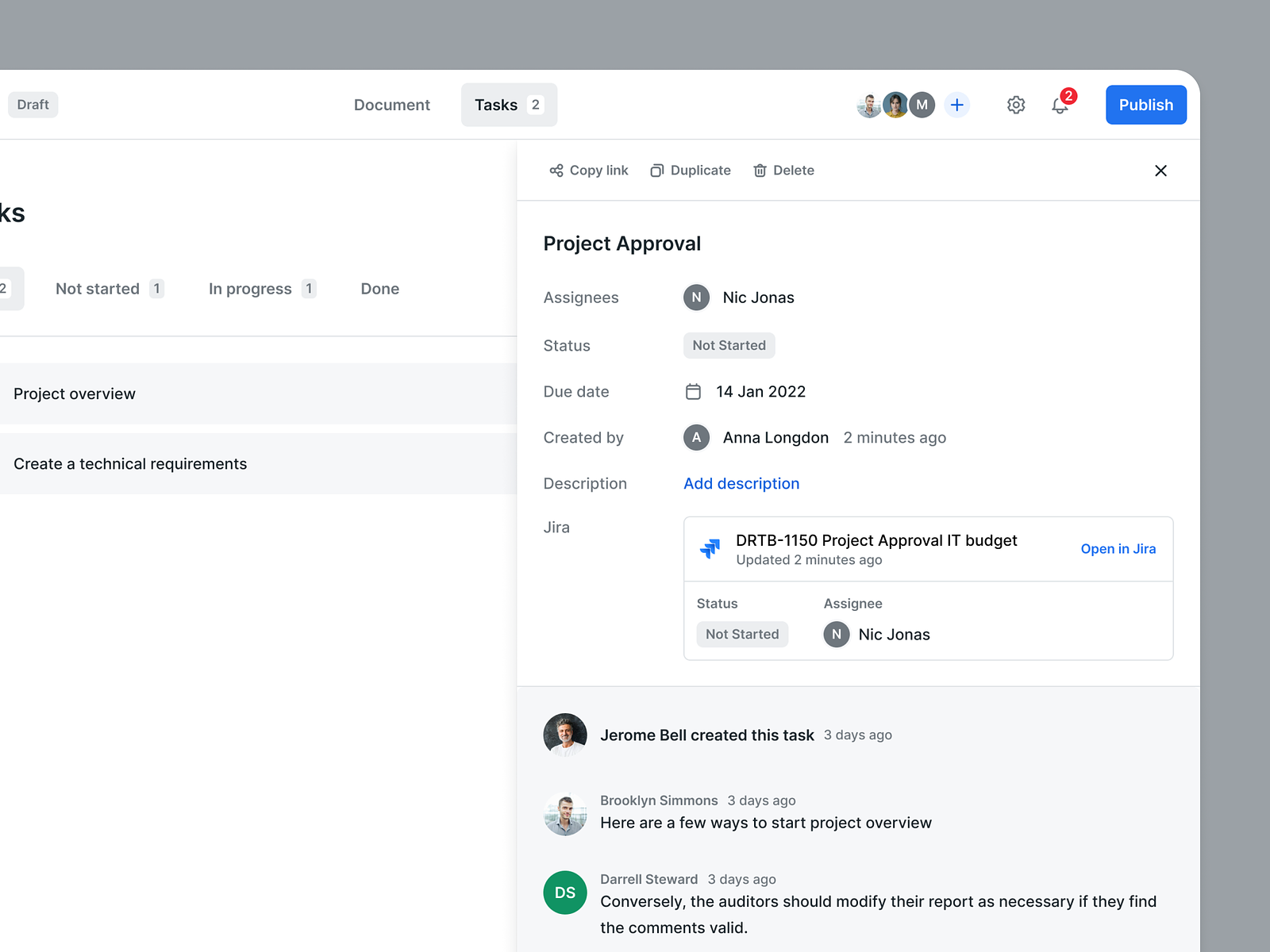Switch to the Document tab
Image resolution: width=1270 pixels, height=952 pixels.
point(392,105)
